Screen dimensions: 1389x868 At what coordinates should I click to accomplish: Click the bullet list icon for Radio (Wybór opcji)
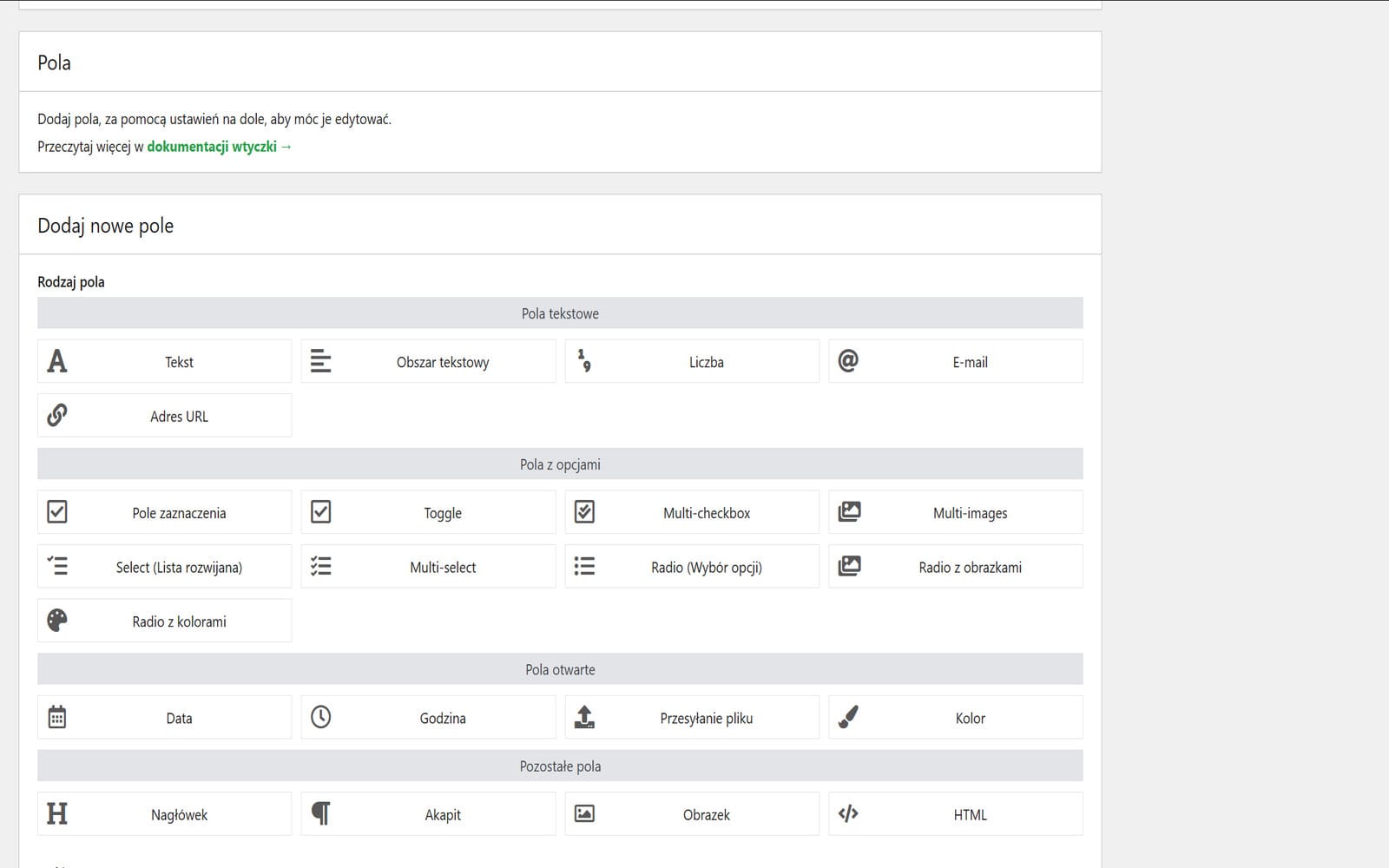pos(585,566)
